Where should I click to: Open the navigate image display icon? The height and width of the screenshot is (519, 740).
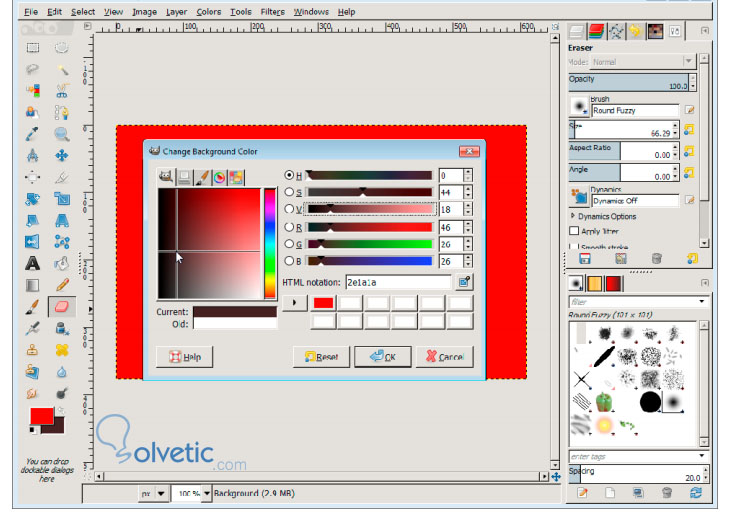[556, 477]
